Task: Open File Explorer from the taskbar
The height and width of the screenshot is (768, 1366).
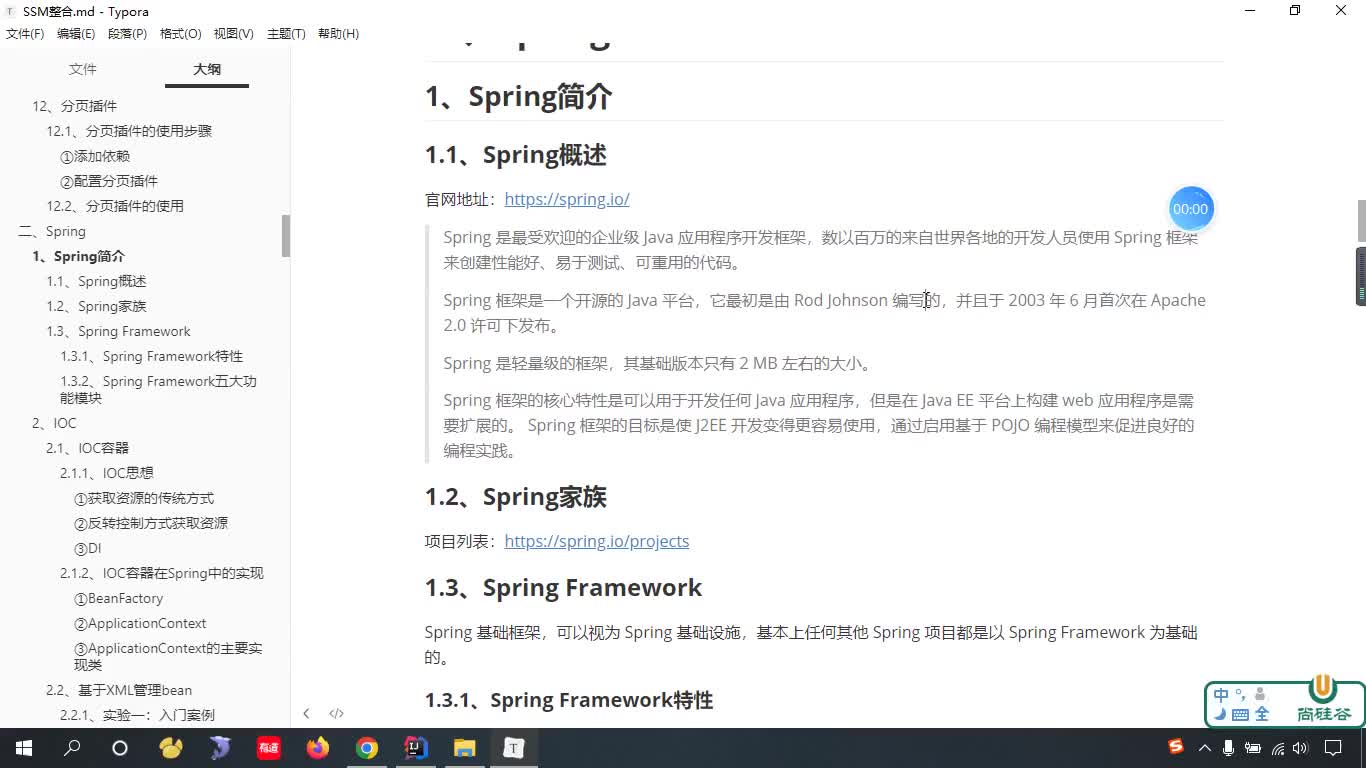Action: pos(465,748)
